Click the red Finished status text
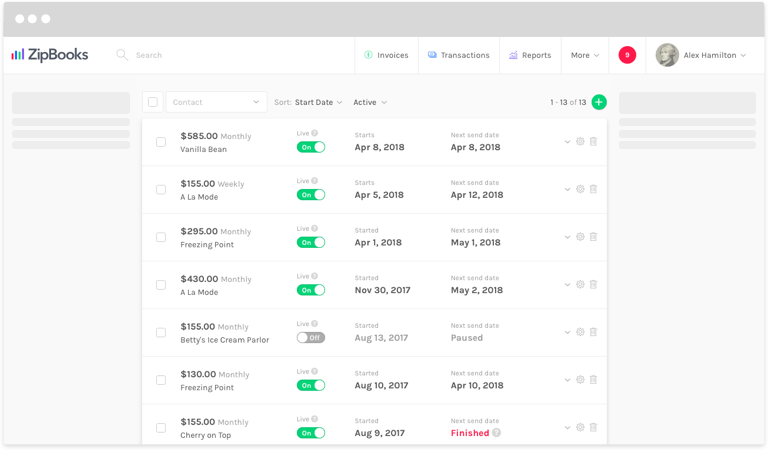The image size is (768, 450). 470,433
